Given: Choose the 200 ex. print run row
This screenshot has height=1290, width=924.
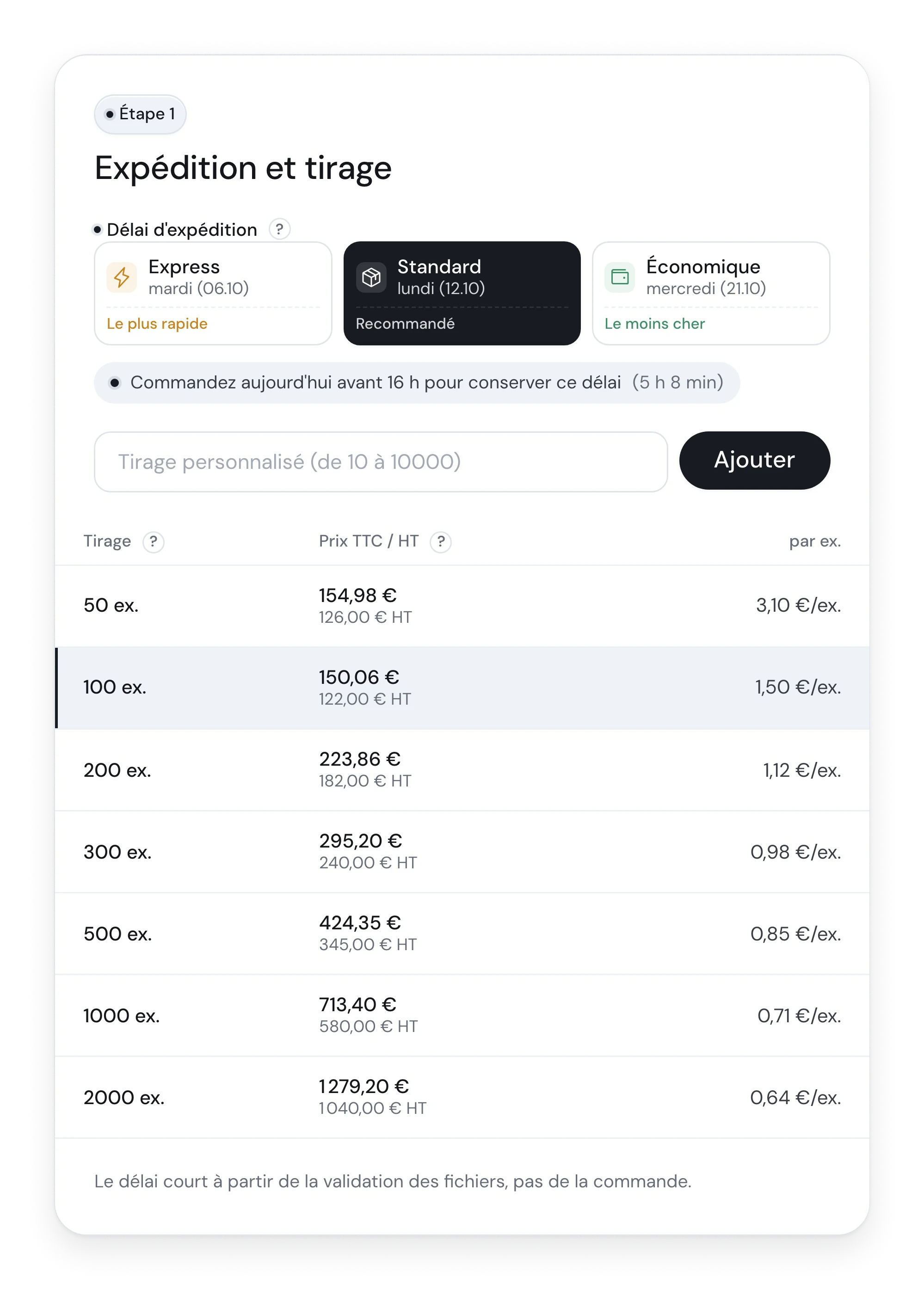Looking at the screenshot, I should [x=462, y=770].
